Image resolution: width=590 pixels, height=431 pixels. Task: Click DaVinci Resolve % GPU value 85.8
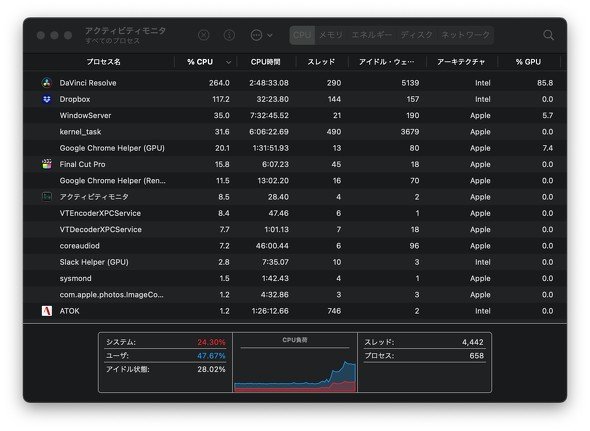click(545, 83)
